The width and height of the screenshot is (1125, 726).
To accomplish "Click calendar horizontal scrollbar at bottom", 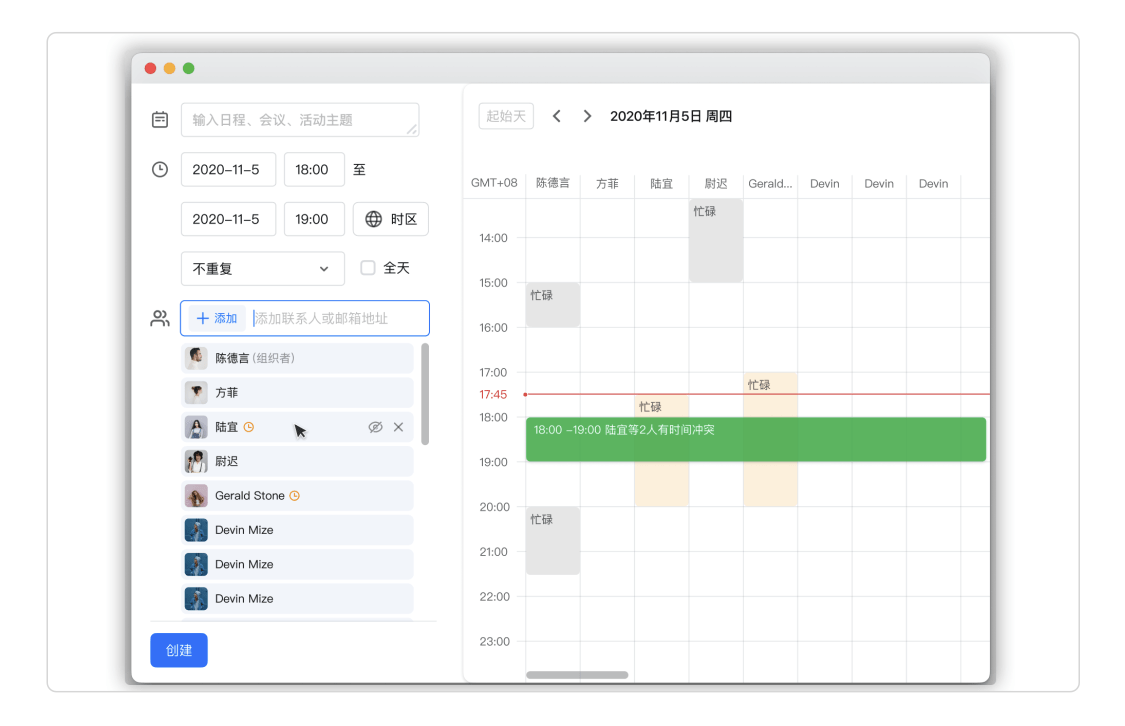I will click(577, 674).
